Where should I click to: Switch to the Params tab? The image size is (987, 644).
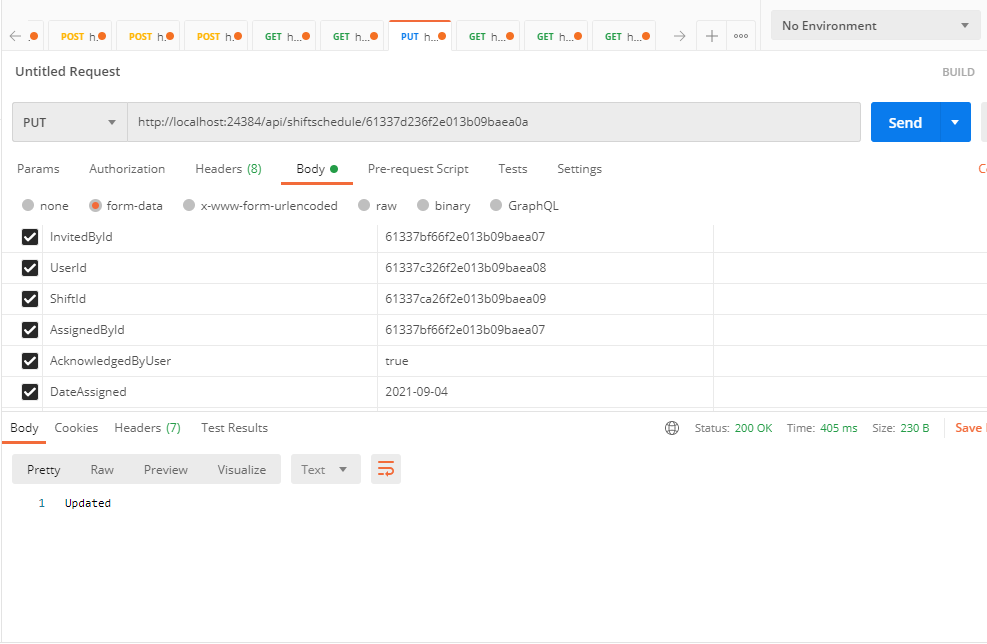coord(38,169)
